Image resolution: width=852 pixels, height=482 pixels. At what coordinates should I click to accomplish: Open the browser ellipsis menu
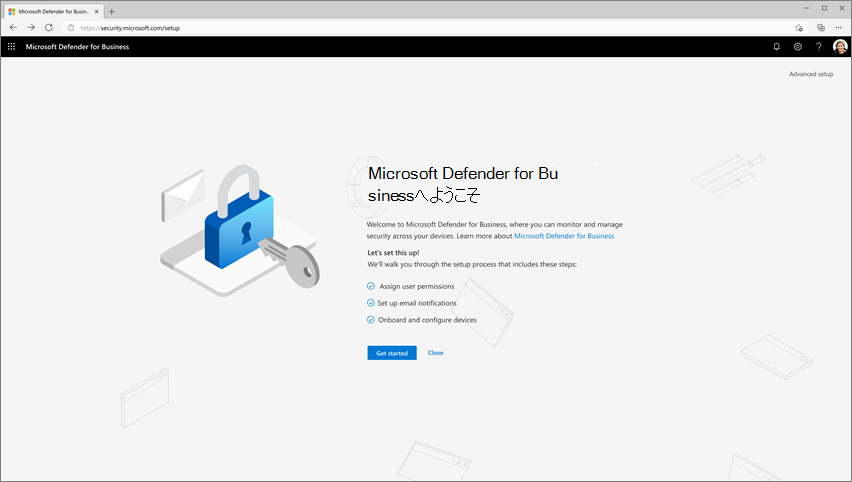[838, 28]
